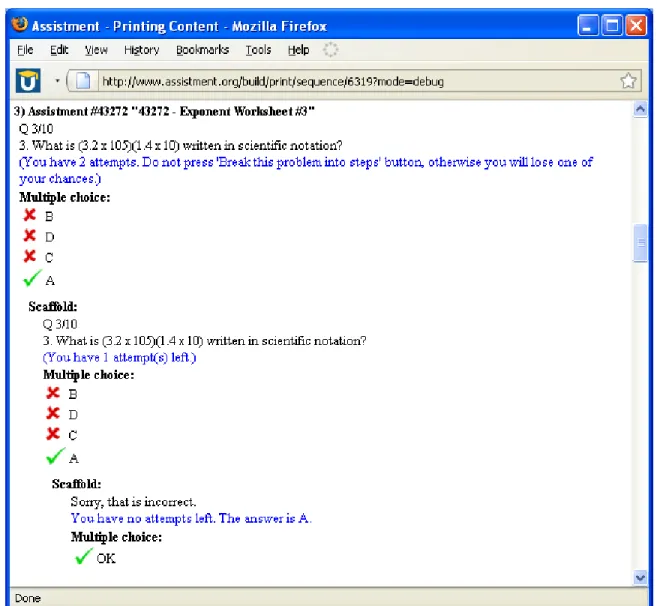
Task: Click the scrollbar down arrow
Action: pos(640,578)
